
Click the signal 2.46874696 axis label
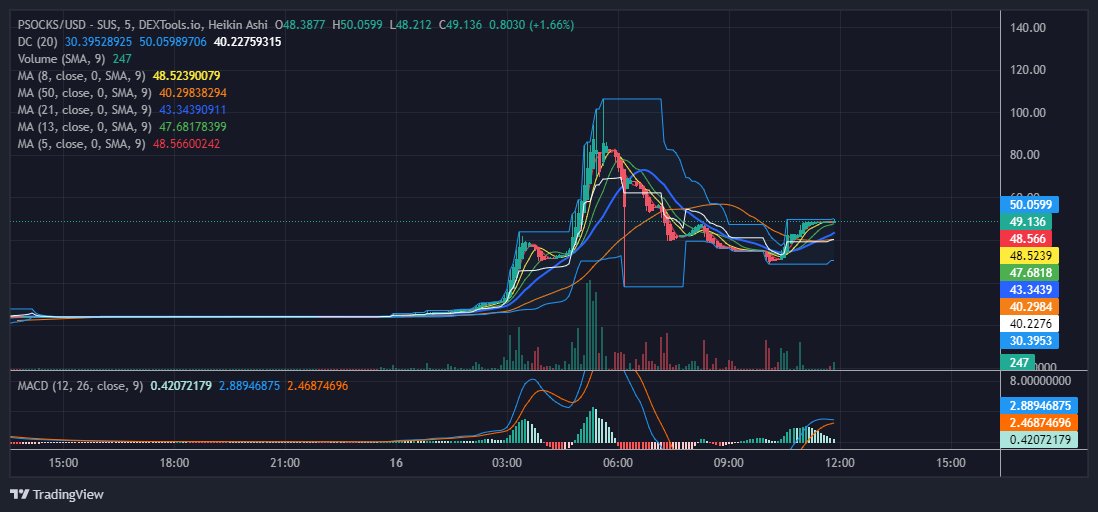(x=1038, y=422)
